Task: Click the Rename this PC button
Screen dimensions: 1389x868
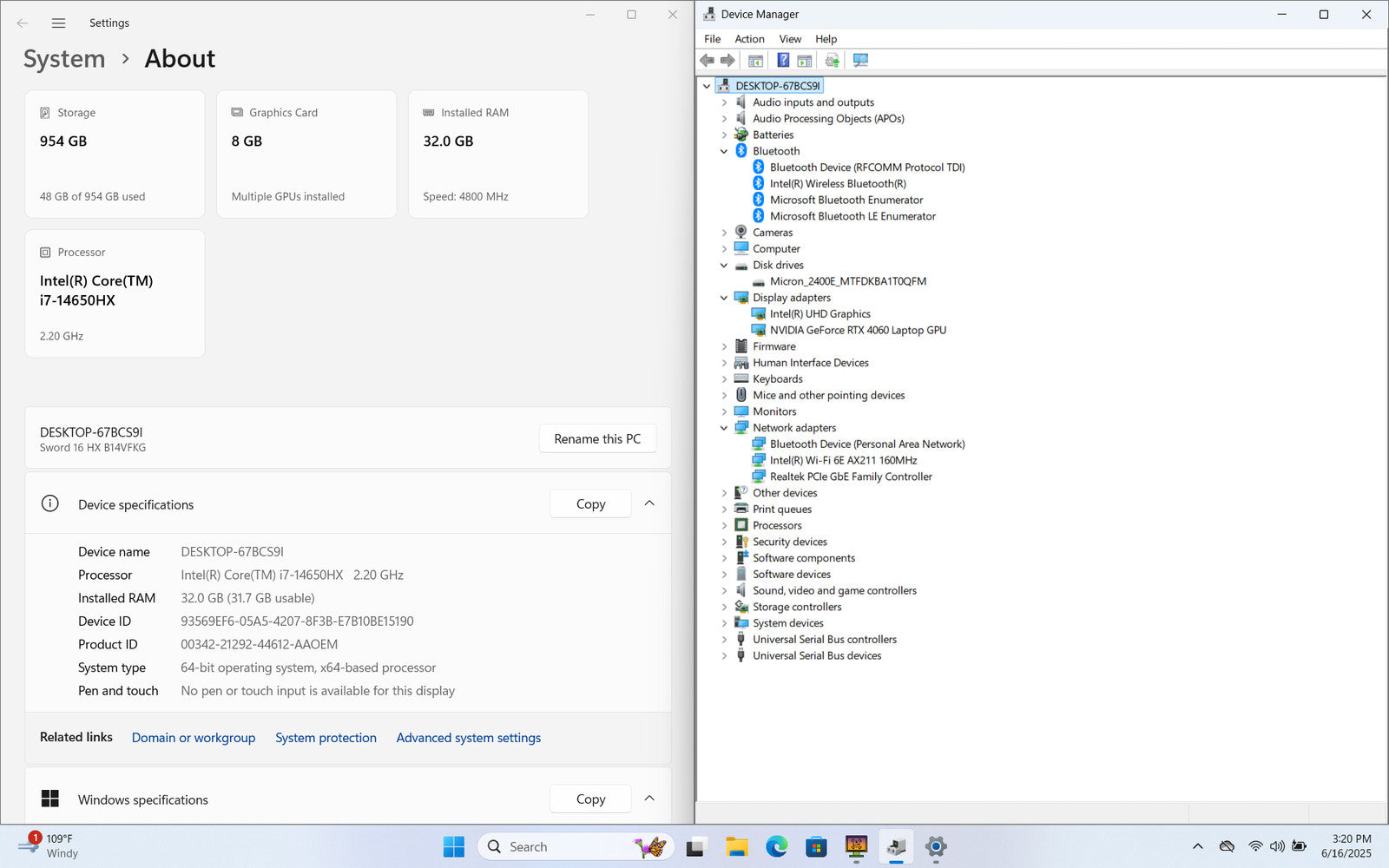Action: click(x=597, y=439)
